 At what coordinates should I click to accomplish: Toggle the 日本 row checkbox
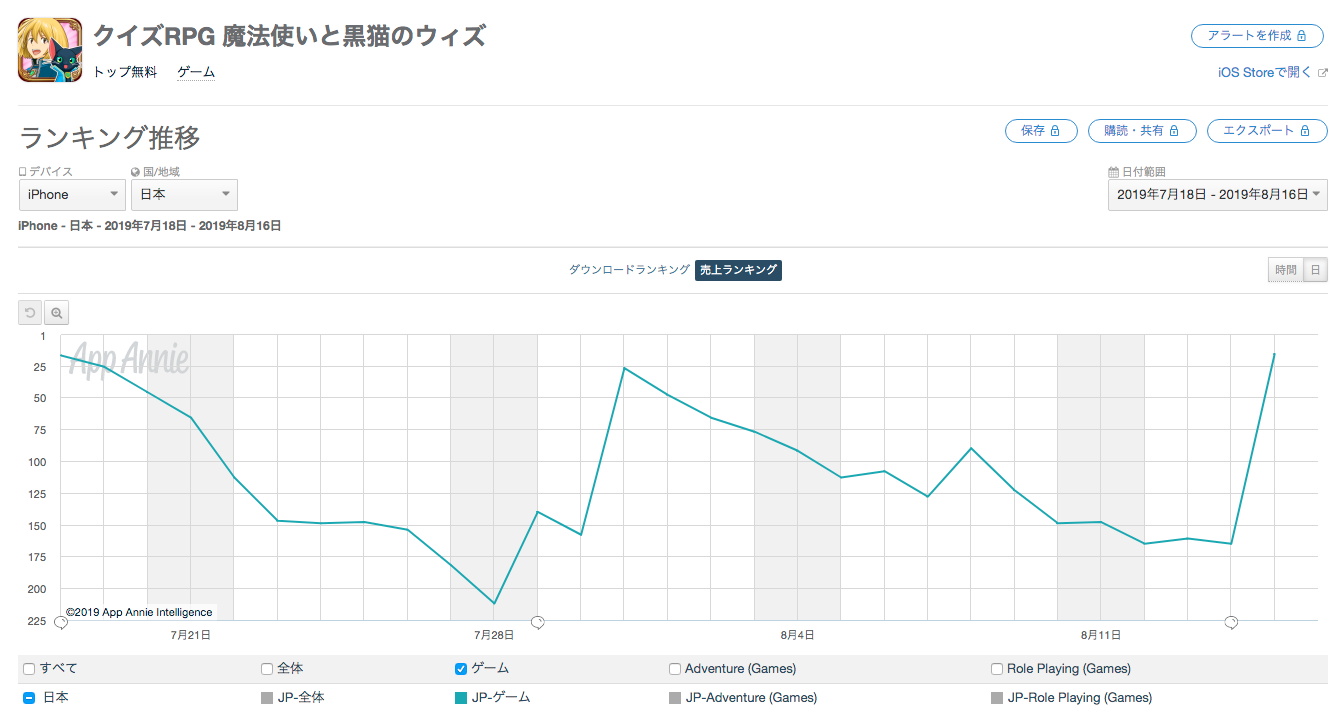coord(29,698)
